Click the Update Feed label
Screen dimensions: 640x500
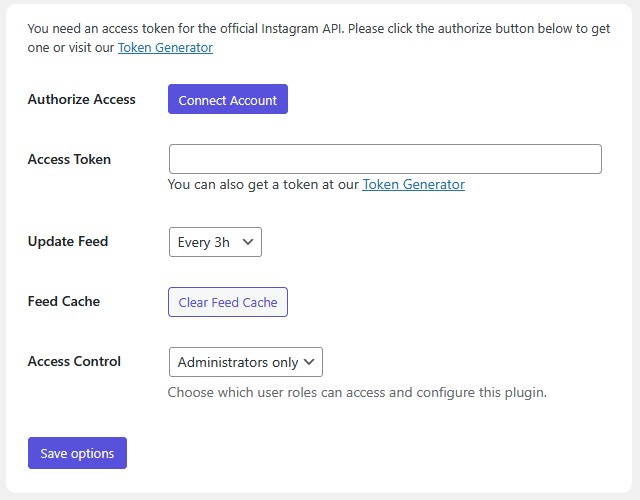click(x=67, y=241)
